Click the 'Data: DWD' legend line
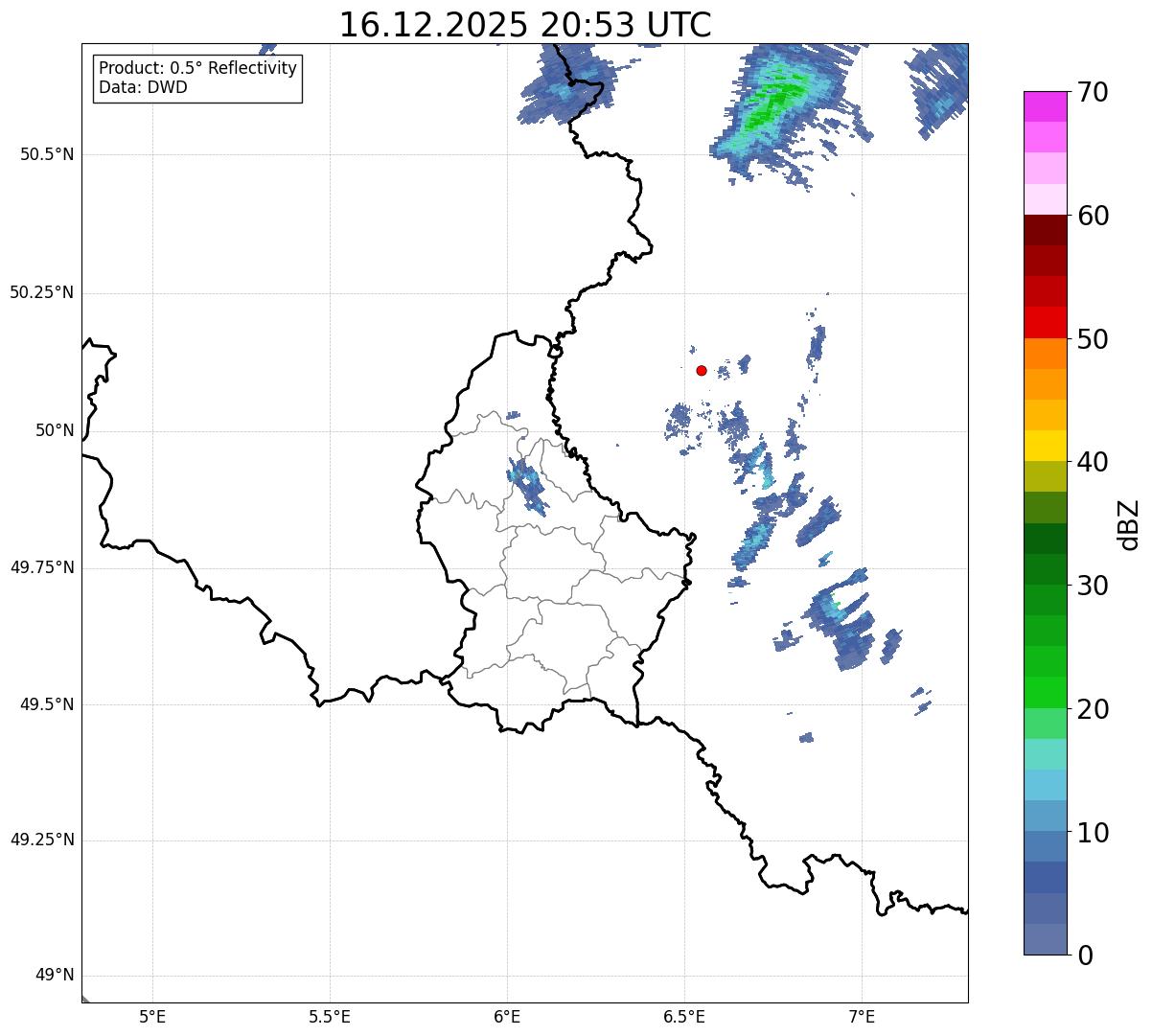 [x=143, y=87]
